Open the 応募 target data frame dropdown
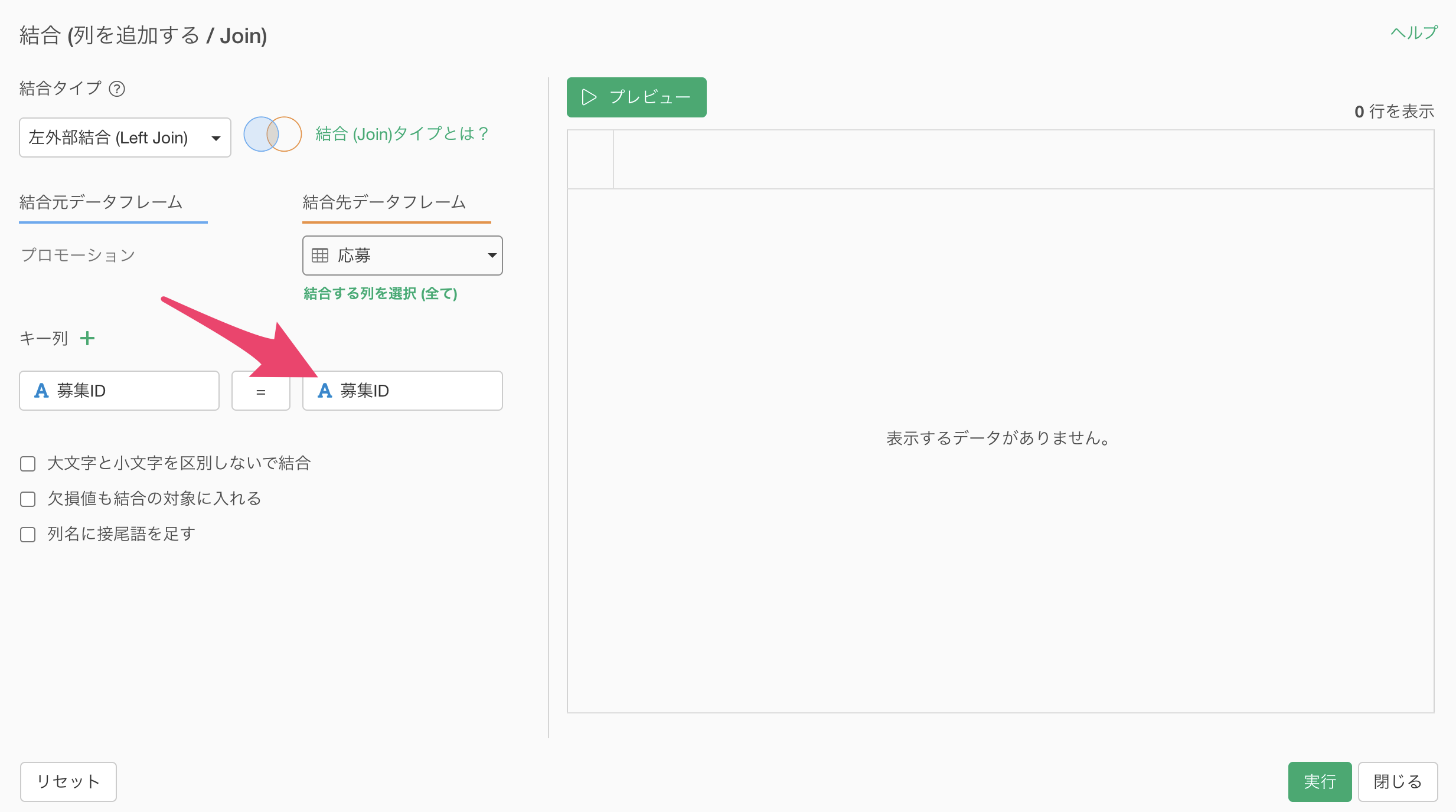Viewport: 1456px width, 812px height. [x=403, y=256]
